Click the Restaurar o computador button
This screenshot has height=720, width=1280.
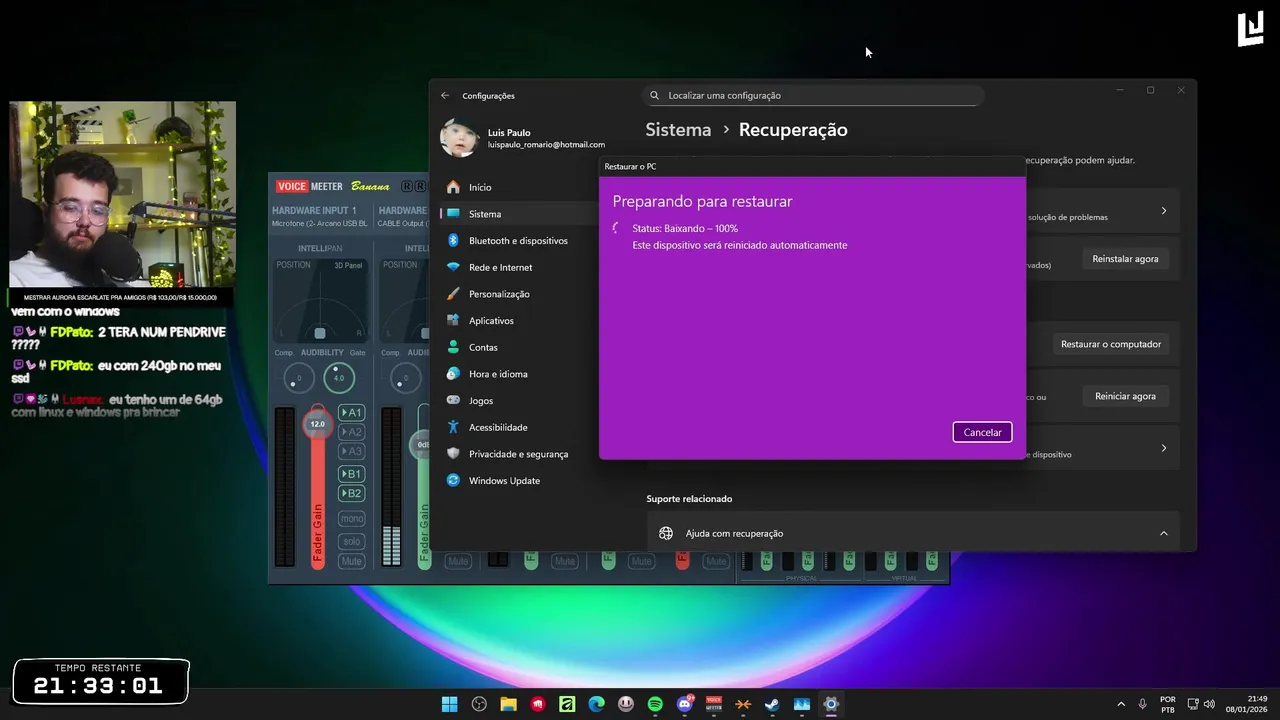(1111, 344)
